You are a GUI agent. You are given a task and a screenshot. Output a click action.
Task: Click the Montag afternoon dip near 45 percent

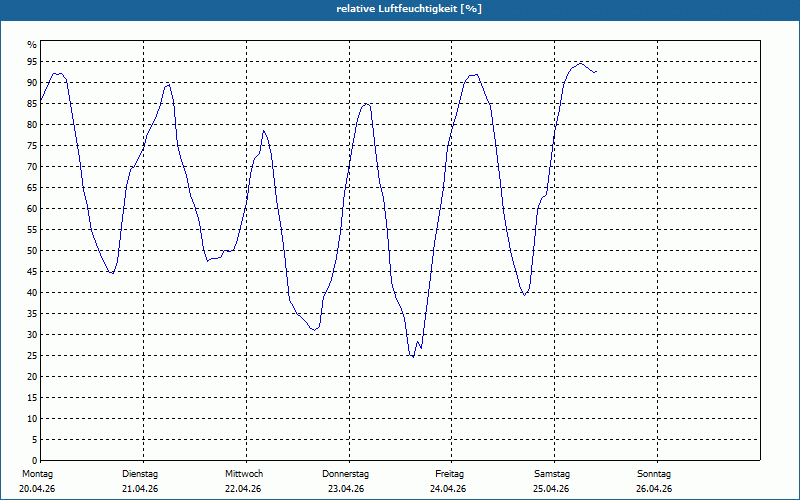click(x=112, y=273)
